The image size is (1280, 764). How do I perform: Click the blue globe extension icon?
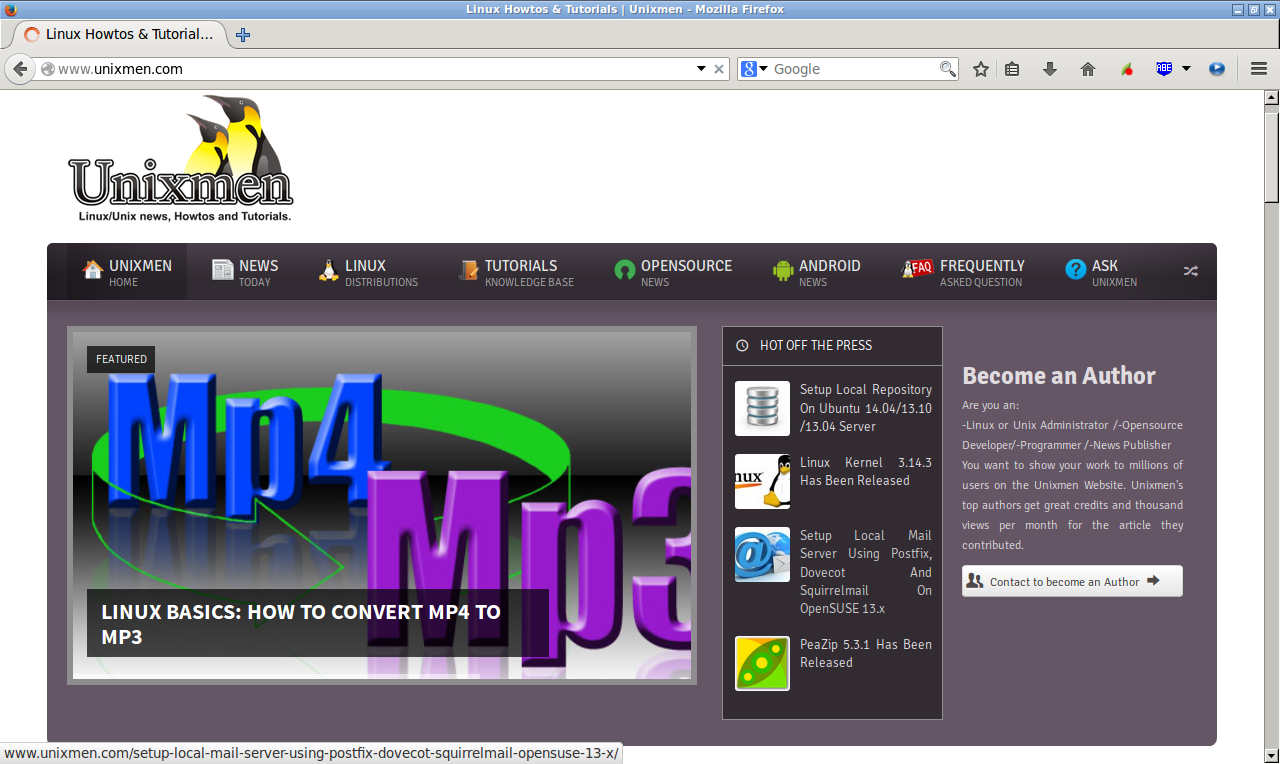pos(1217,69)
